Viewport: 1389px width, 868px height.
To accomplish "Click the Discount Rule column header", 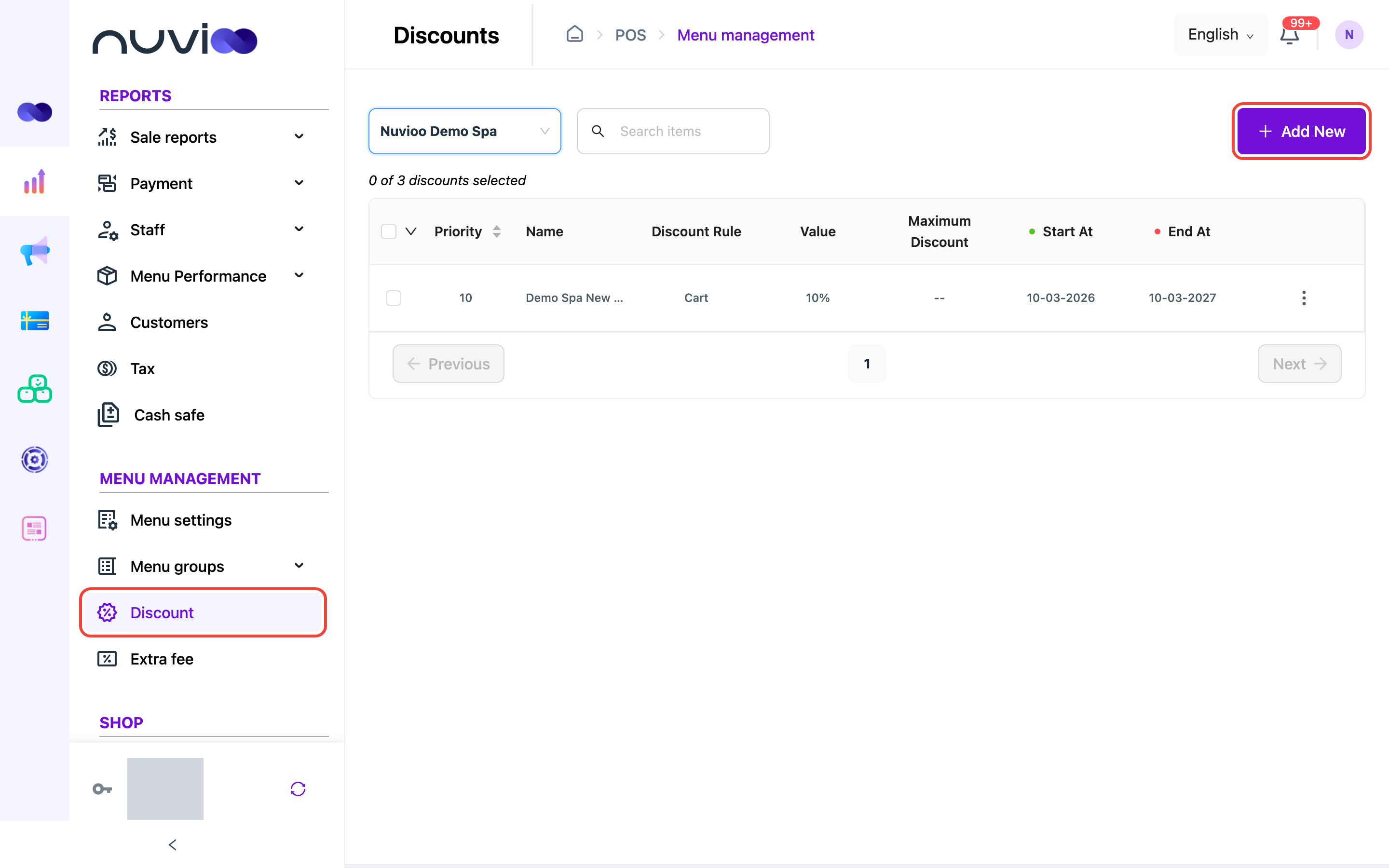I will (x=696, y=231).
